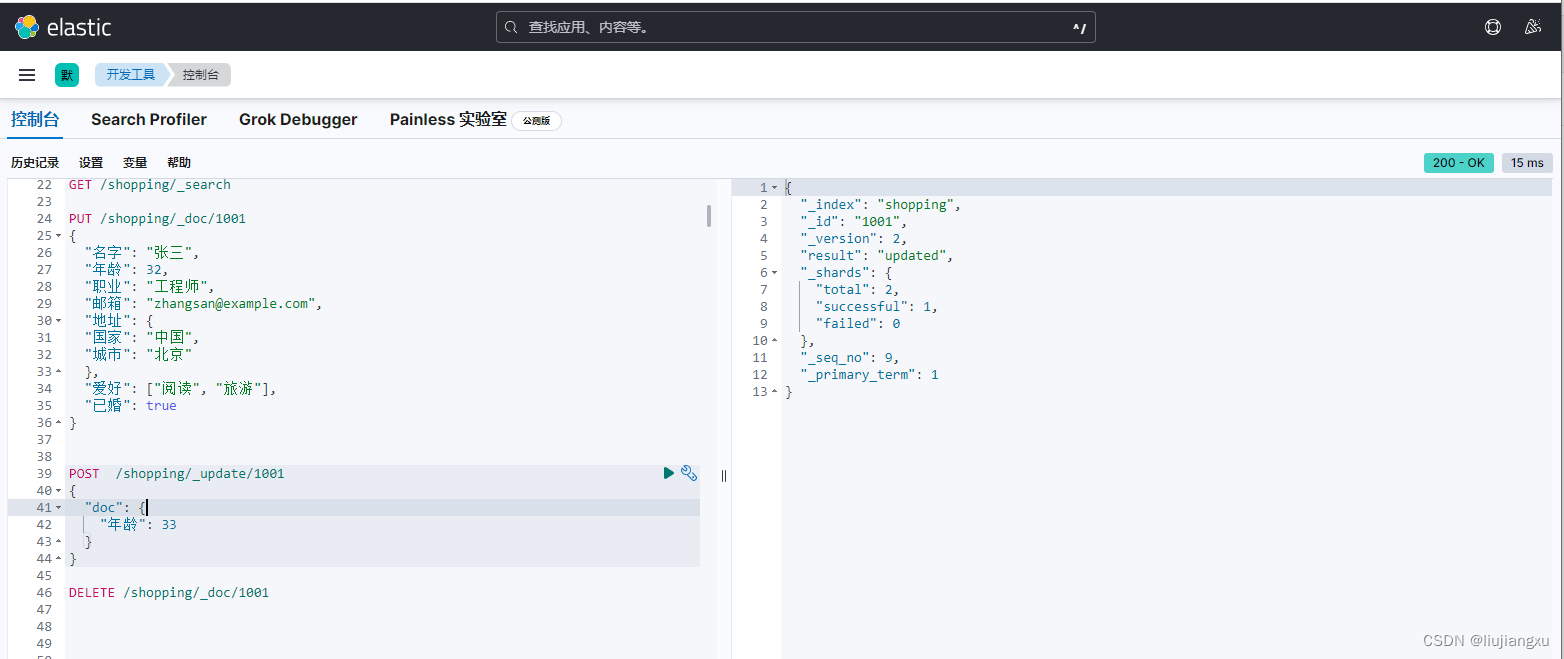The width and height of the screenshot is (1564, 659).
Task: Collapse the fold arrow at line 40
Action: (58, 491)
